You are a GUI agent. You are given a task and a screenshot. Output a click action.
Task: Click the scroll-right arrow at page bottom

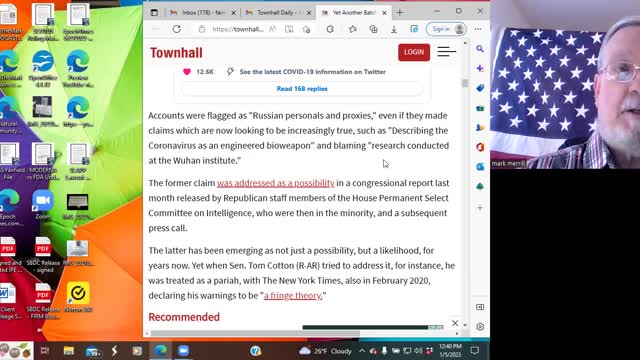pos(457,333)
